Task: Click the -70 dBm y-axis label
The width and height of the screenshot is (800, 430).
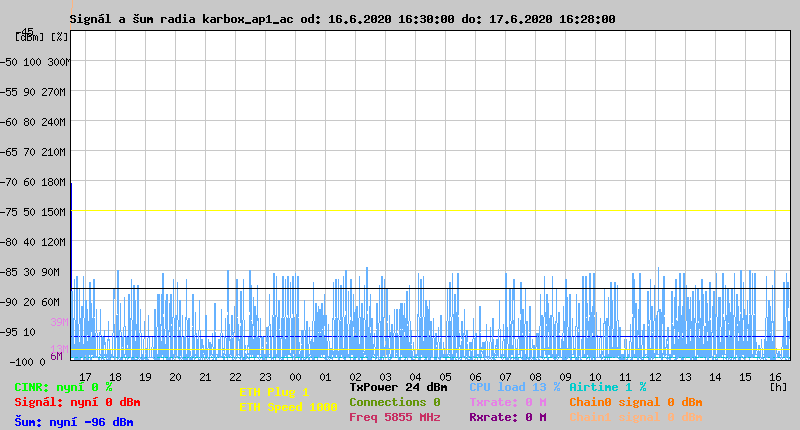Action: 13,182
